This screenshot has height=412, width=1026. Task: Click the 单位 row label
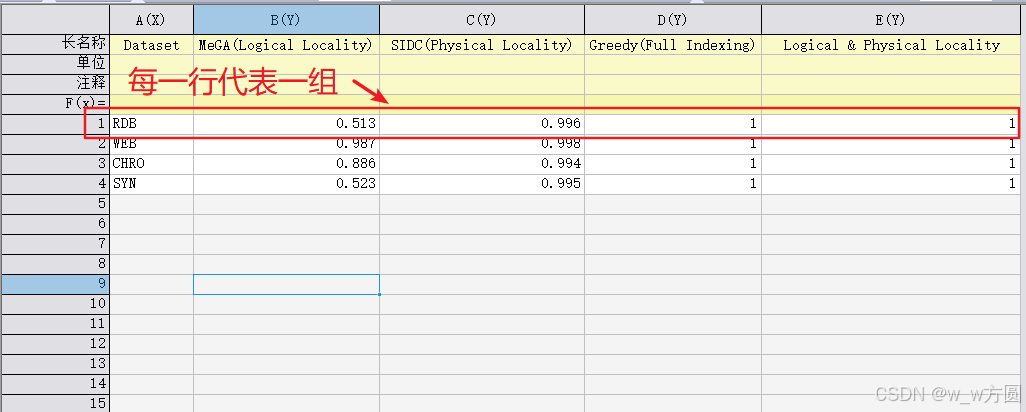tap(55, 64)
